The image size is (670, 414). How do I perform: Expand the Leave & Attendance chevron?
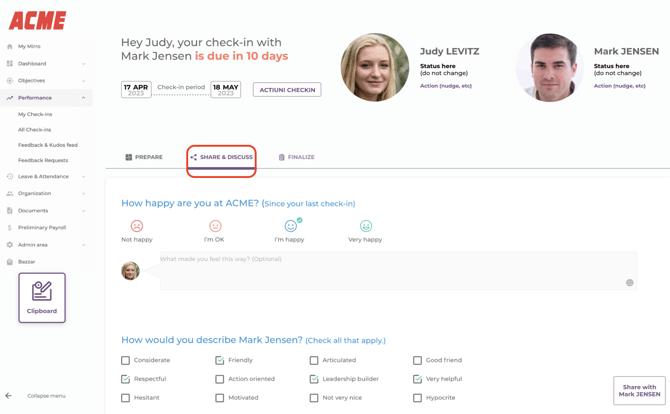coord(83,176)
